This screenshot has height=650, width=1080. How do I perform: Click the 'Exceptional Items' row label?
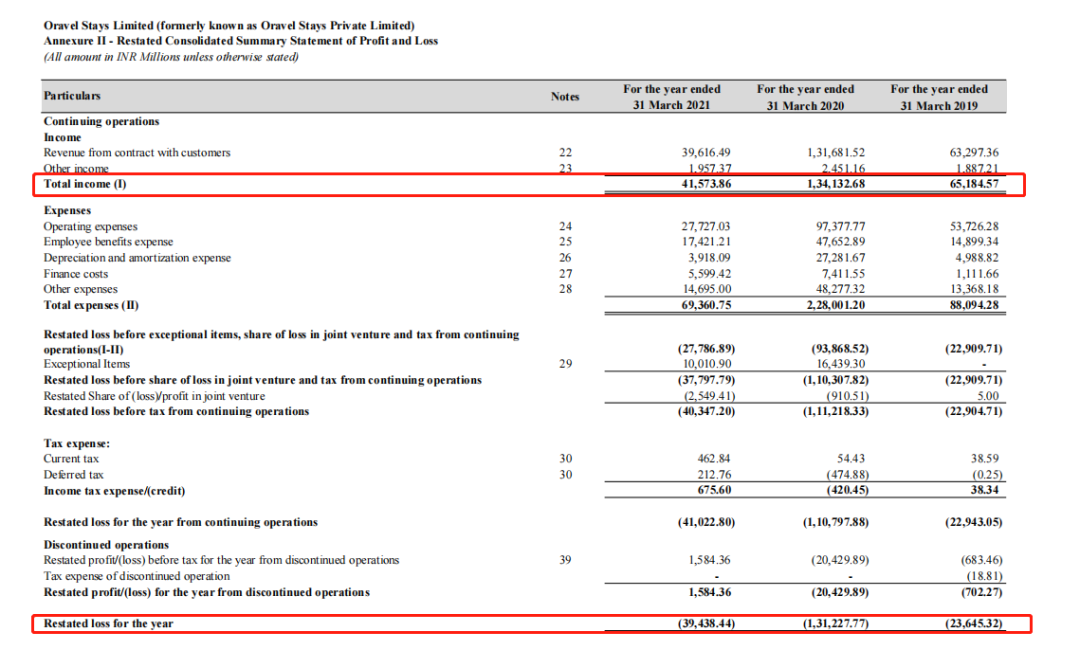pyautogui.click(x=87, y=364)
